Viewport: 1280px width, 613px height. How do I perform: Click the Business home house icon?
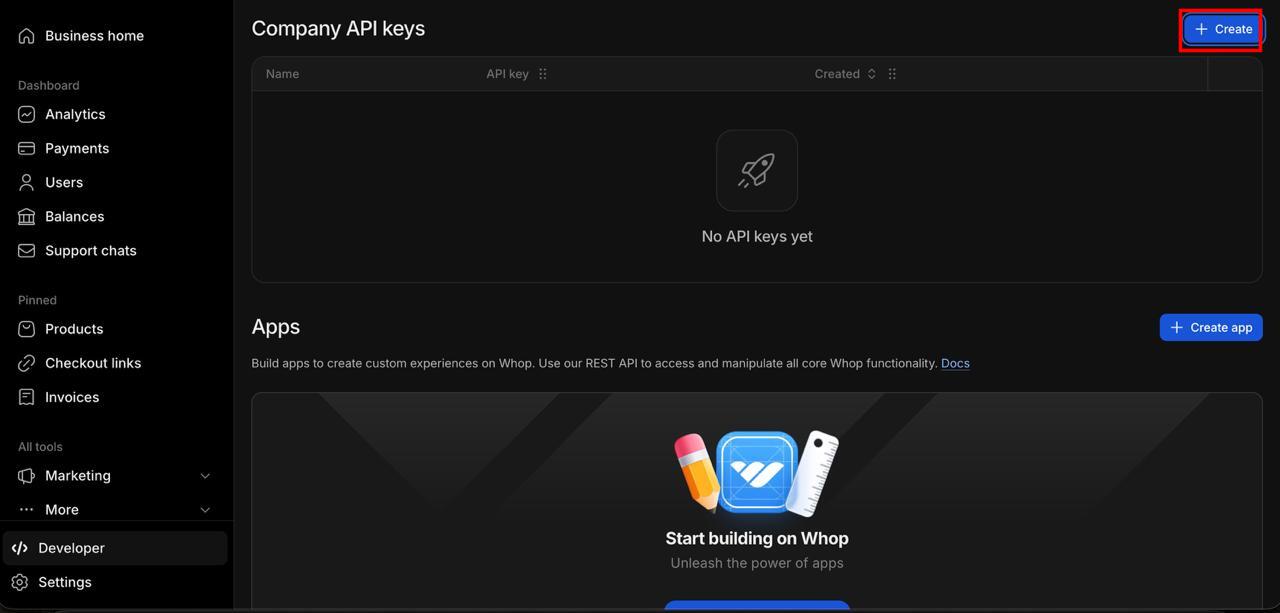tap(26, 36)
